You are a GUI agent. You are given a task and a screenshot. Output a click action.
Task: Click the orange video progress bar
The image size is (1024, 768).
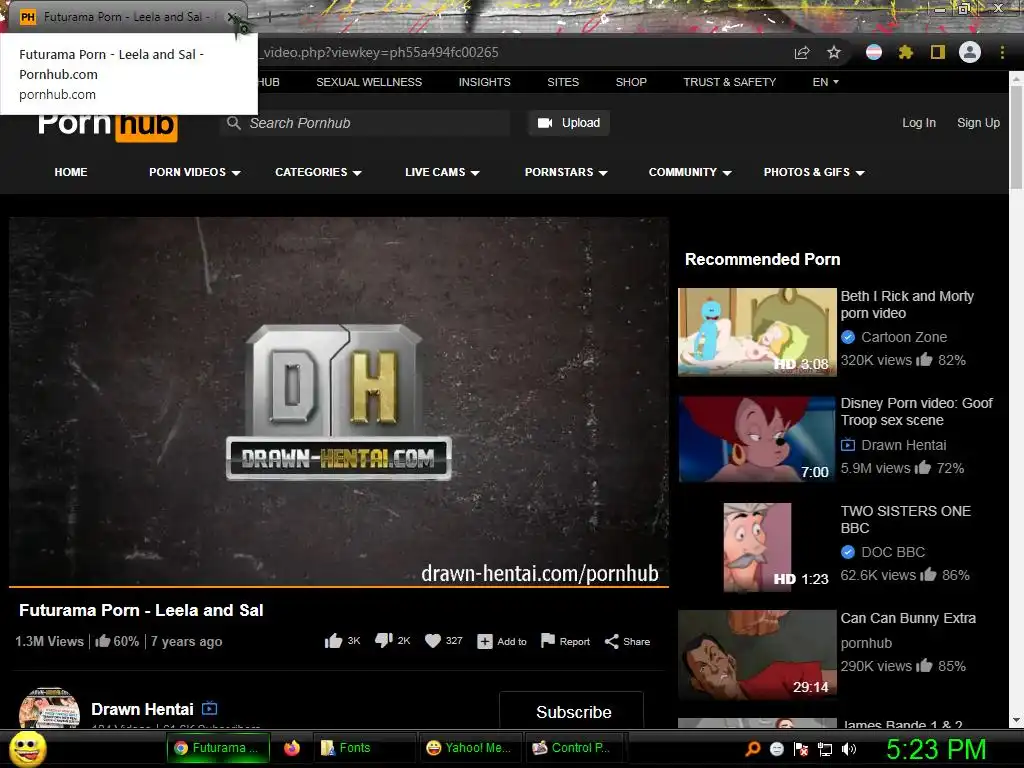(x=339, y=586)
